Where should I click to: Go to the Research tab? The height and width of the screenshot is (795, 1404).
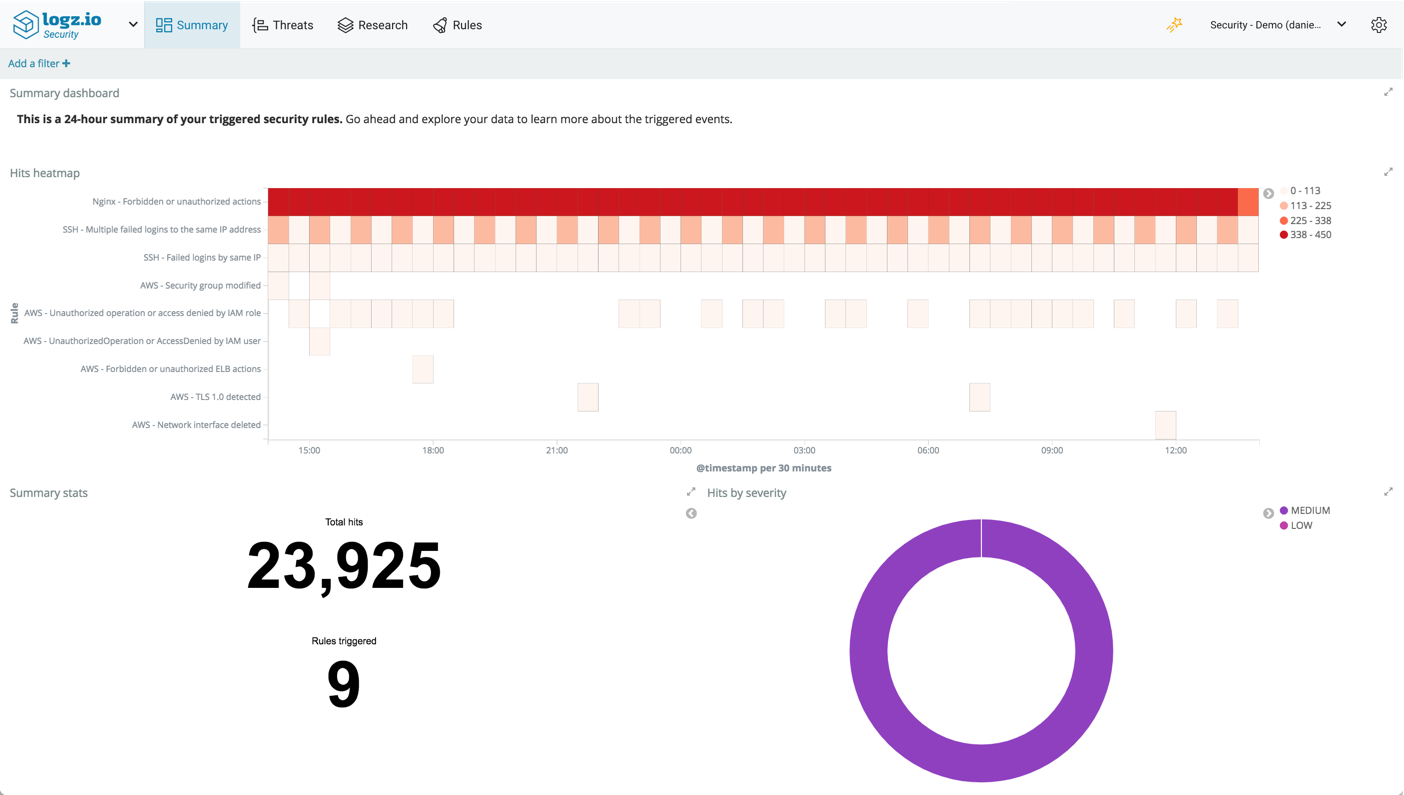373,25
